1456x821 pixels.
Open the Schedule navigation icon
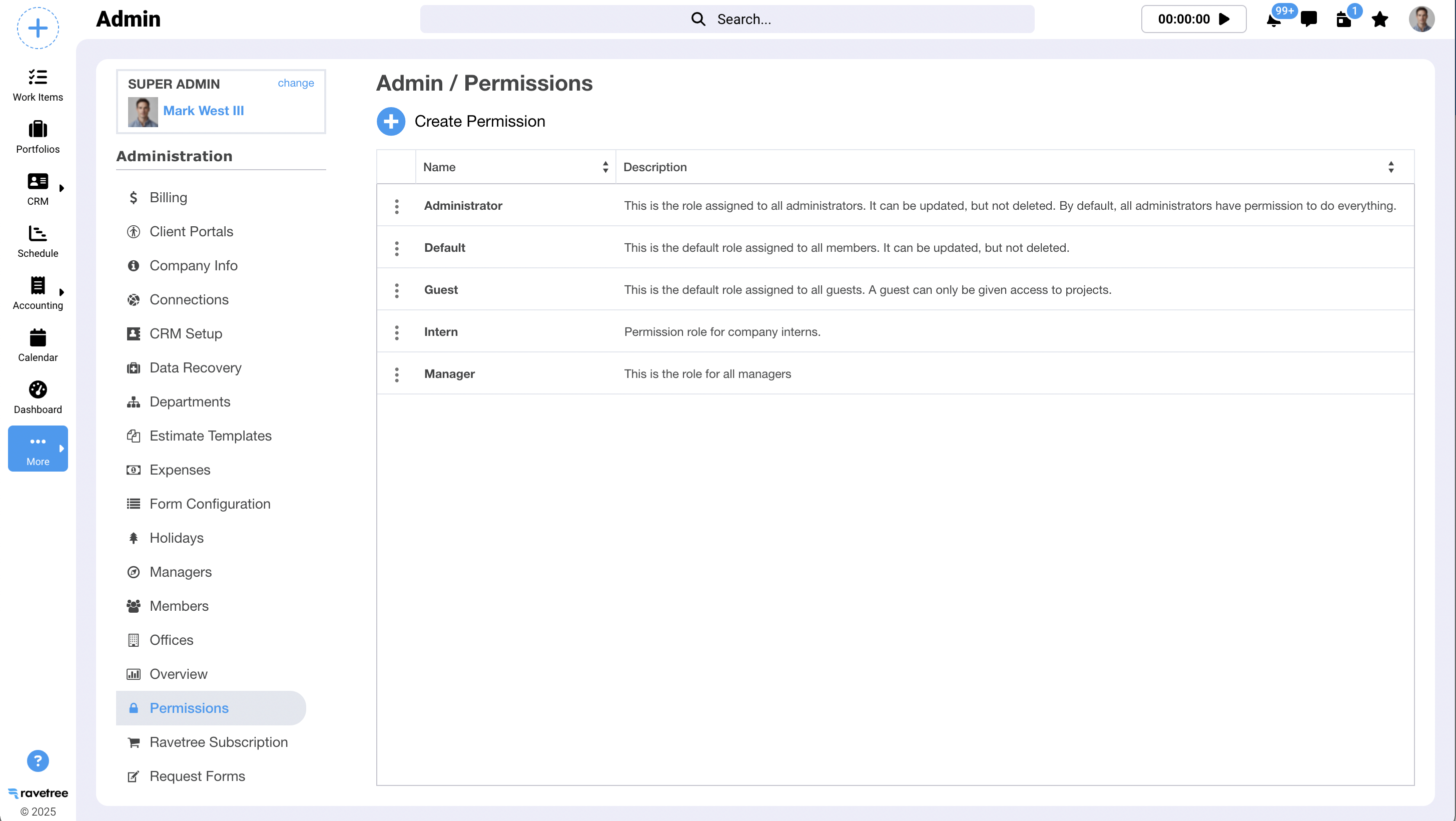pos(38,241)
